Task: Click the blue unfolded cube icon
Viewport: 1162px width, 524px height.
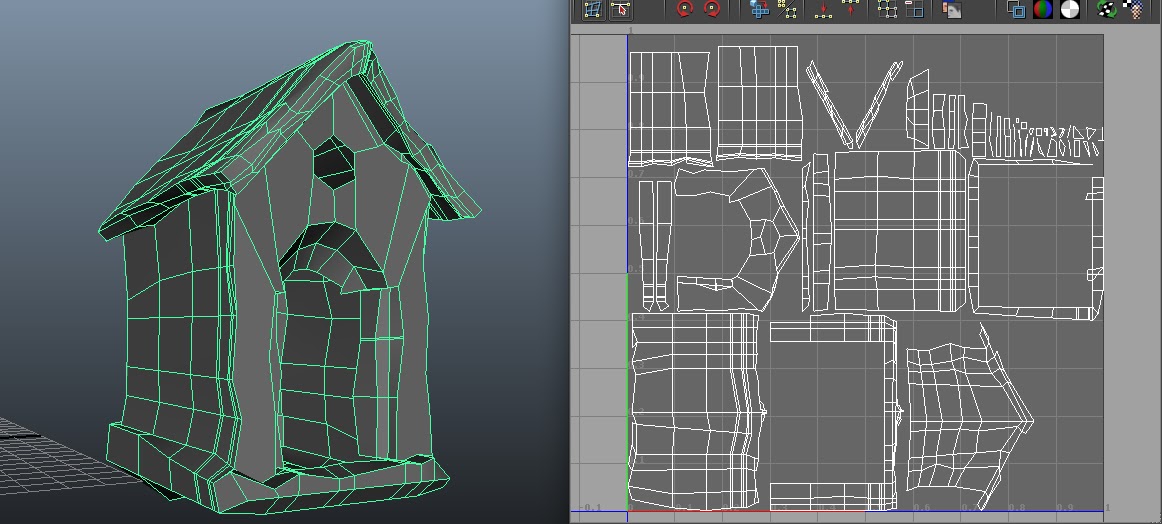Action: coord(760,9)
